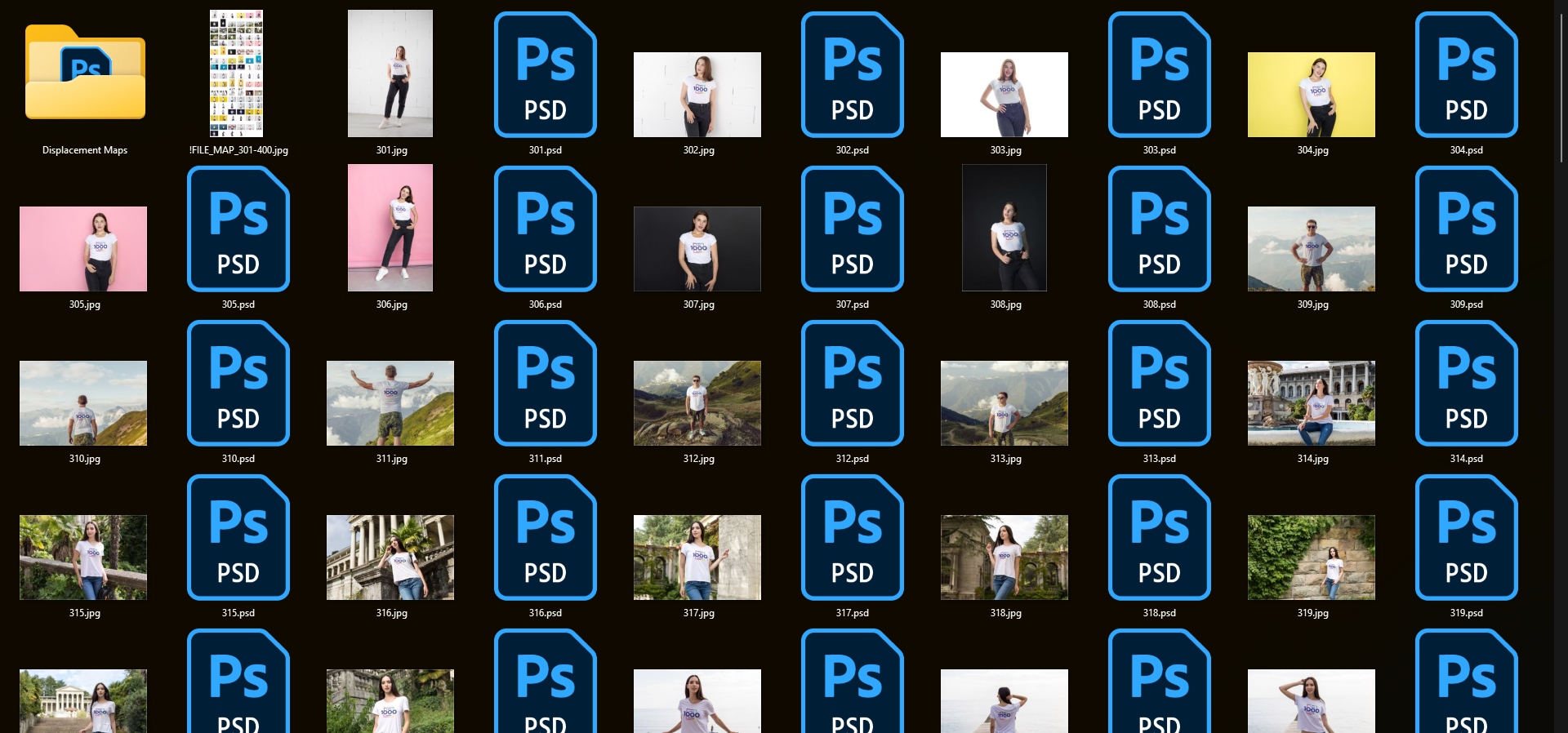Select the 314.psd file icon
The height and width of the screenshot is (733, 1568).
pyautogui.click(x=1466, y=383)
